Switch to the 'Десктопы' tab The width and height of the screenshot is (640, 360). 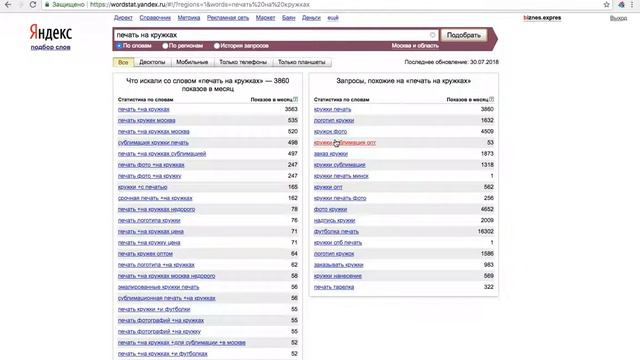pyautogui.click(x=152, y=62)
